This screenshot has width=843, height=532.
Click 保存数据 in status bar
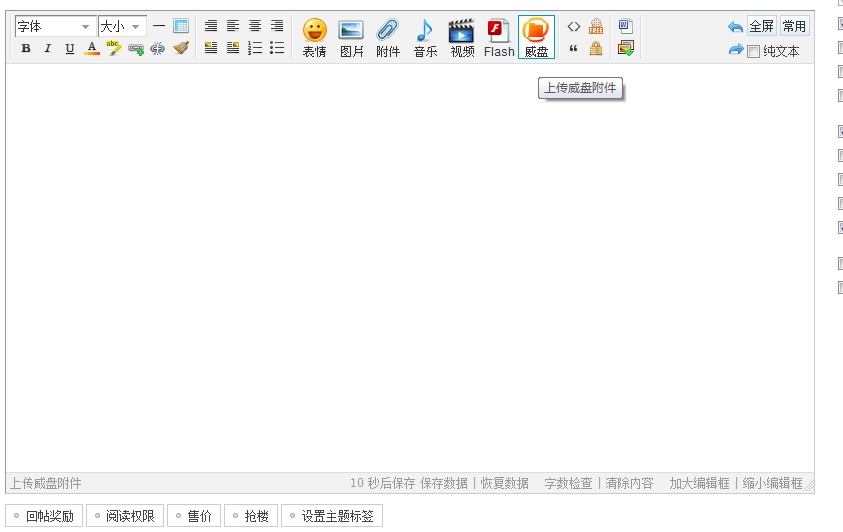[x=444, y=483]
